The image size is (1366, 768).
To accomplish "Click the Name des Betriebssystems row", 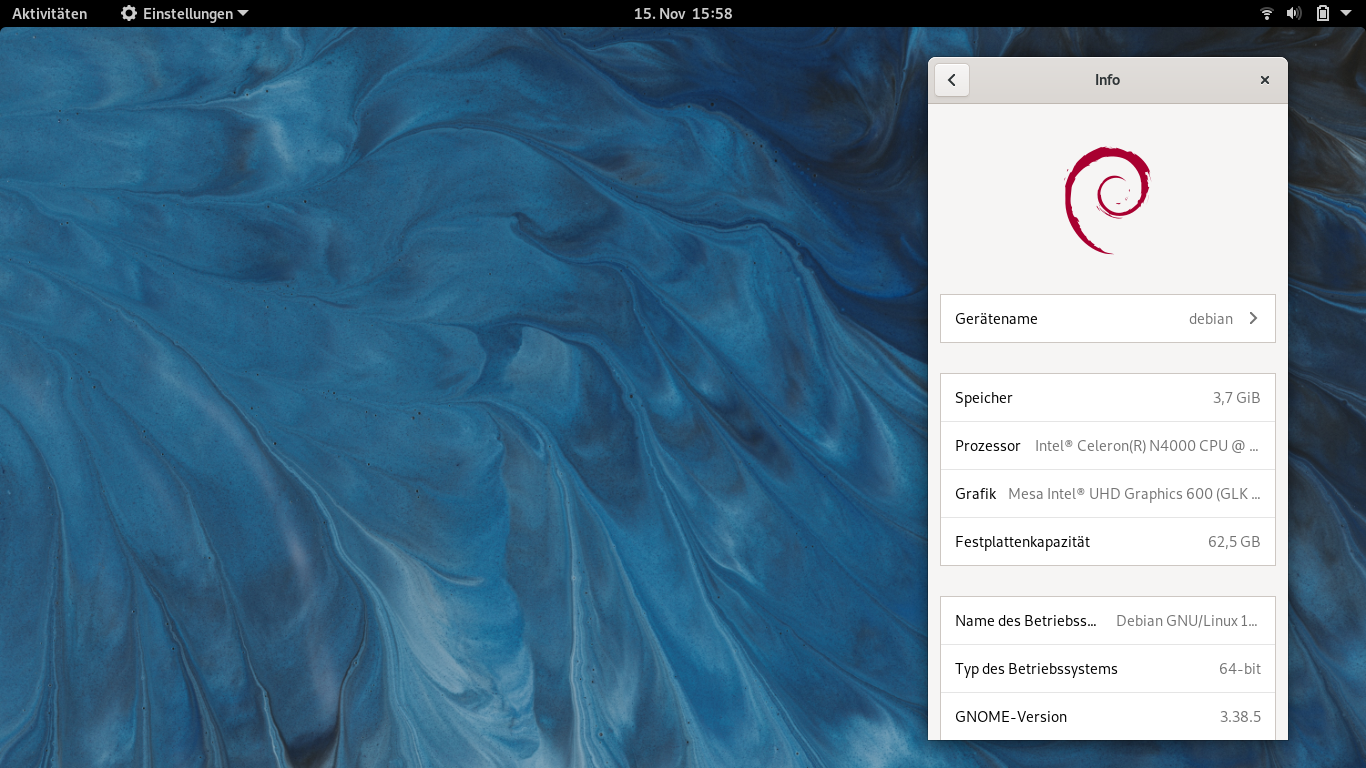I will pyautogui.click(x=1107, y=621).
